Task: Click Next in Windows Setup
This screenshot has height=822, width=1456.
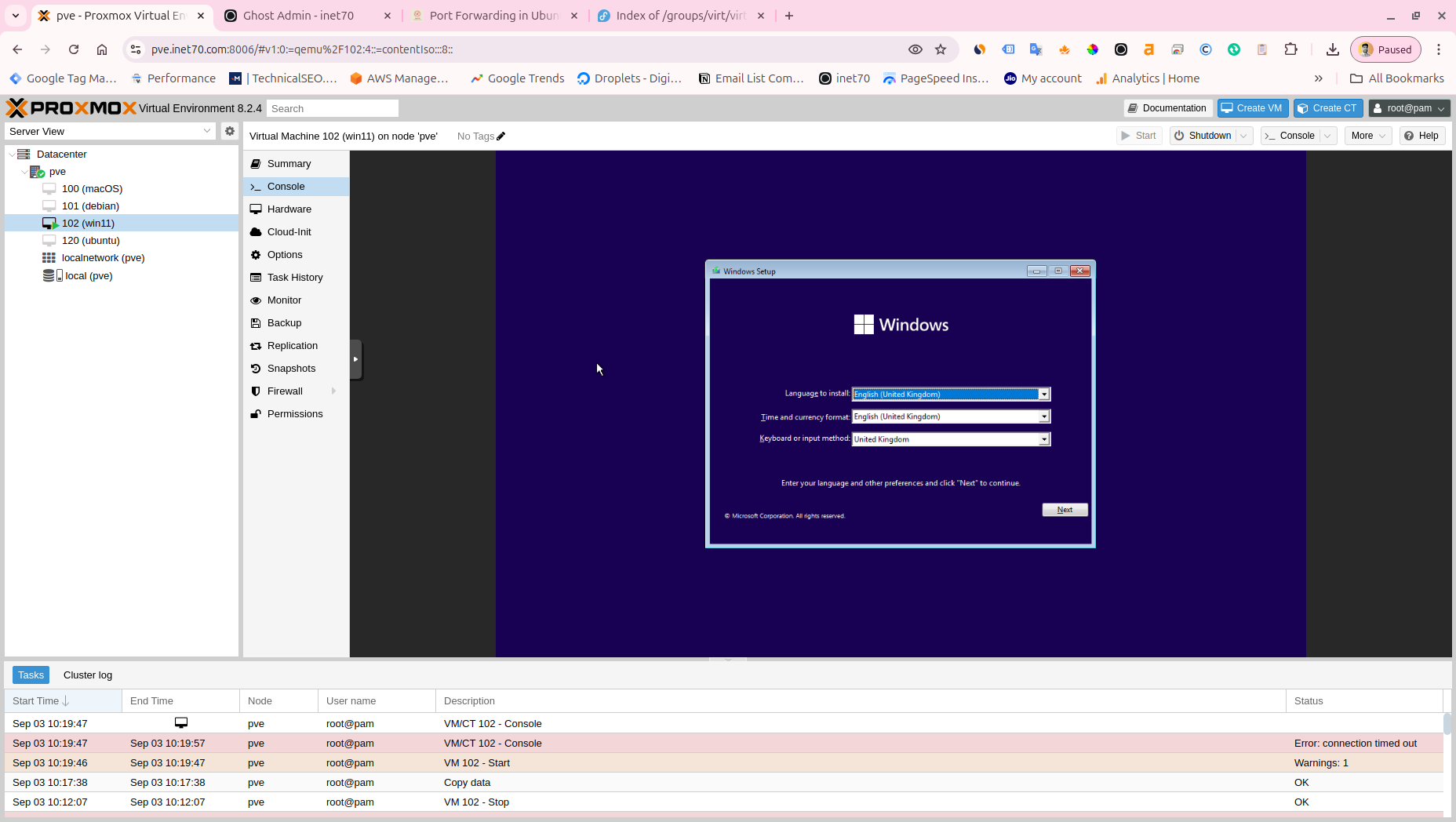Action: point(1065,510)
